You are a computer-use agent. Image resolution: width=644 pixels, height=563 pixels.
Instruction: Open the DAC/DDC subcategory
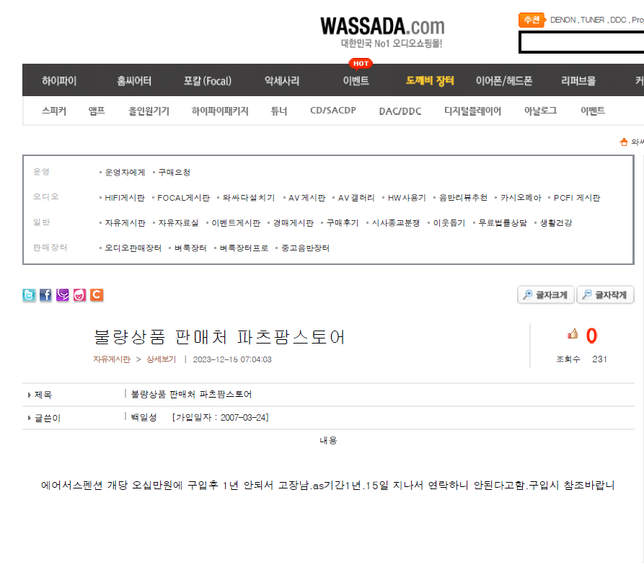[400, 111]
